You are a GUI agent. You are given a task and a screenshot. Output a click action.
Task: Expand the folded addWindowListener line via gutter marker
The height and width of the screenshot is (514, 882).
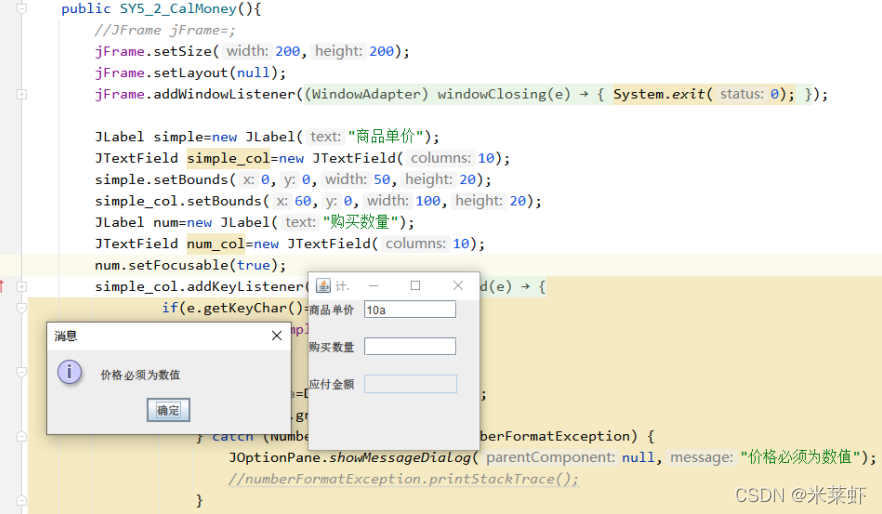pyautogui.click(x=21, y=94)
